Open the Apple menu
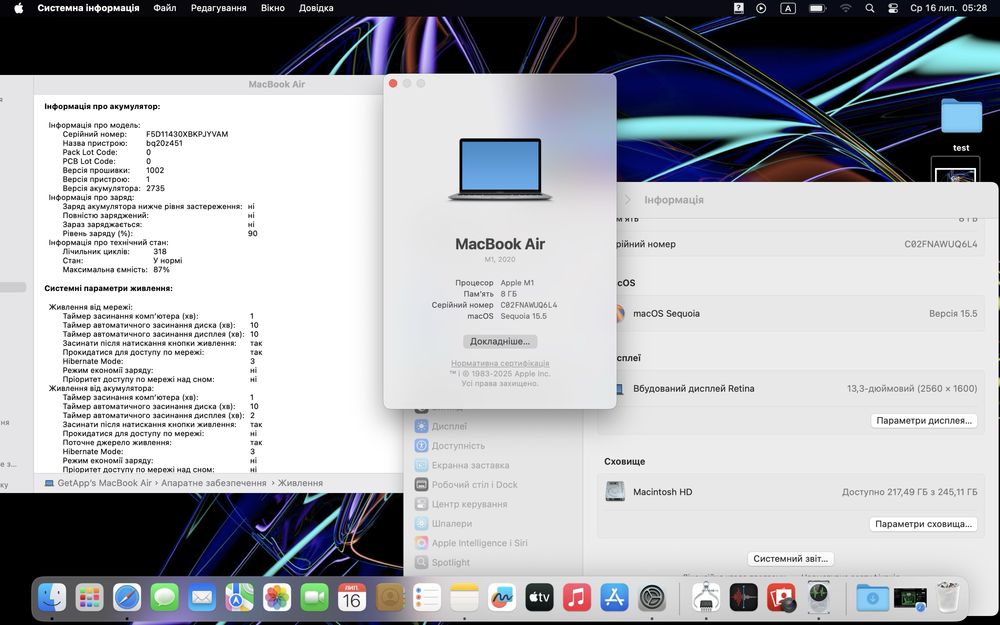The image size is (1000, 625). (x=18, y=8)
